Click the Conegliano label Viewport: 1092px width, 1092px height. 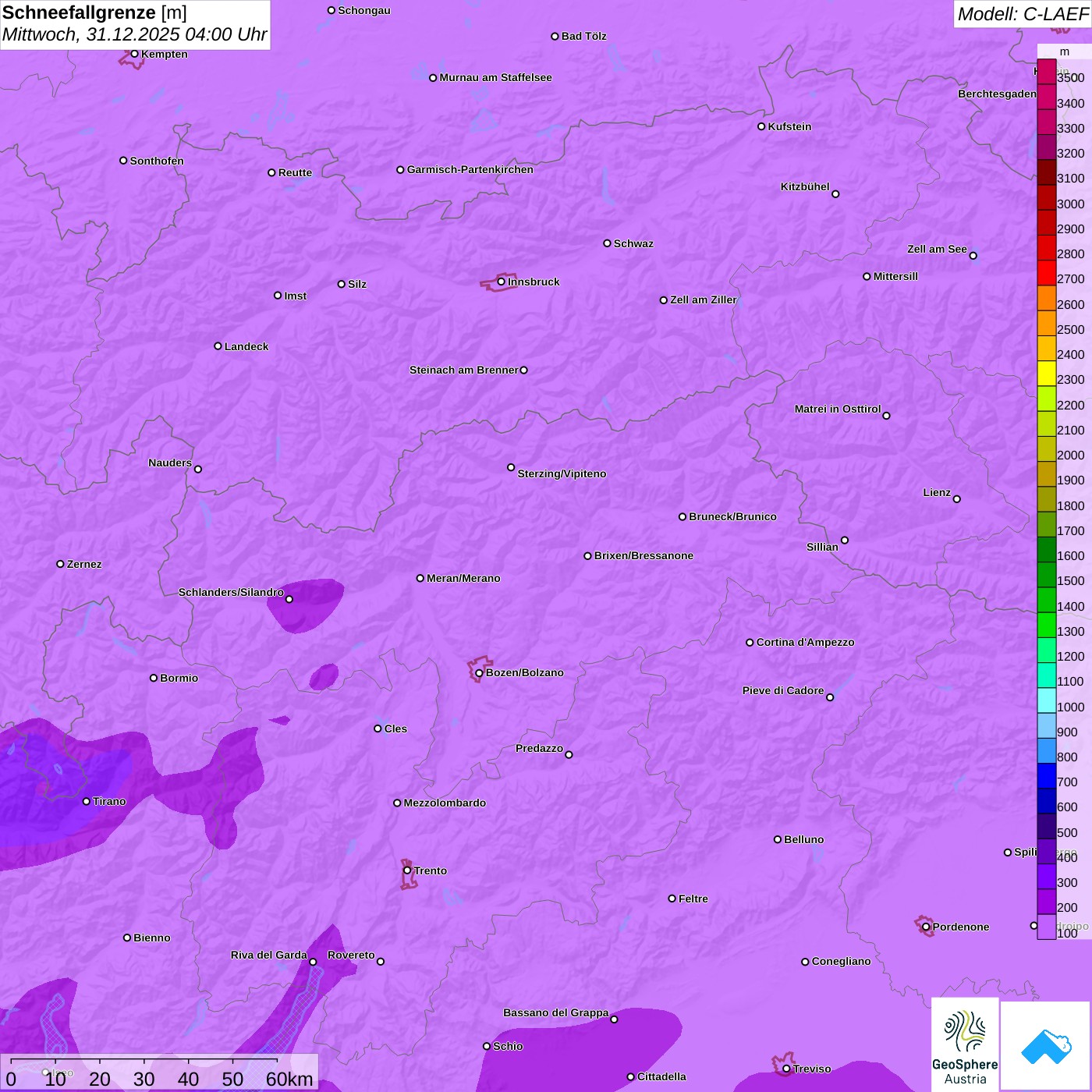click(x=841, y=961)
